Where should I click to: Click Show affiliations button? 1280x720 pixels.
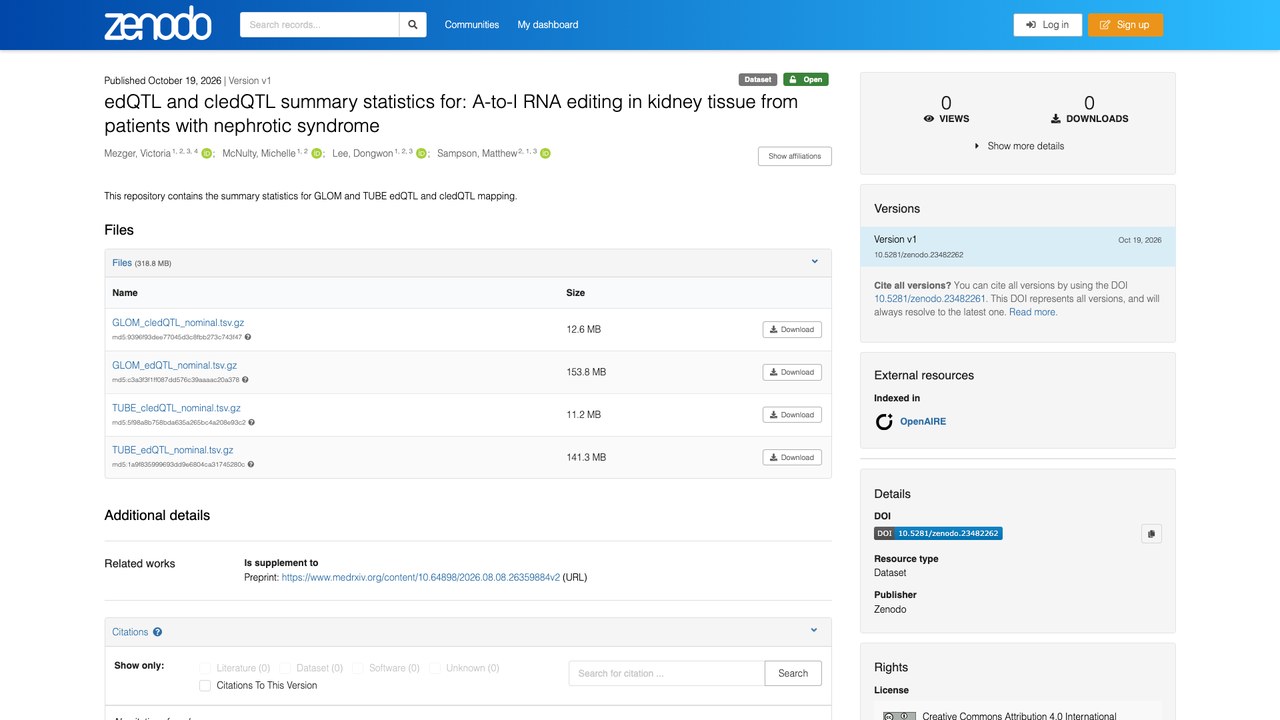click(794, 156)
